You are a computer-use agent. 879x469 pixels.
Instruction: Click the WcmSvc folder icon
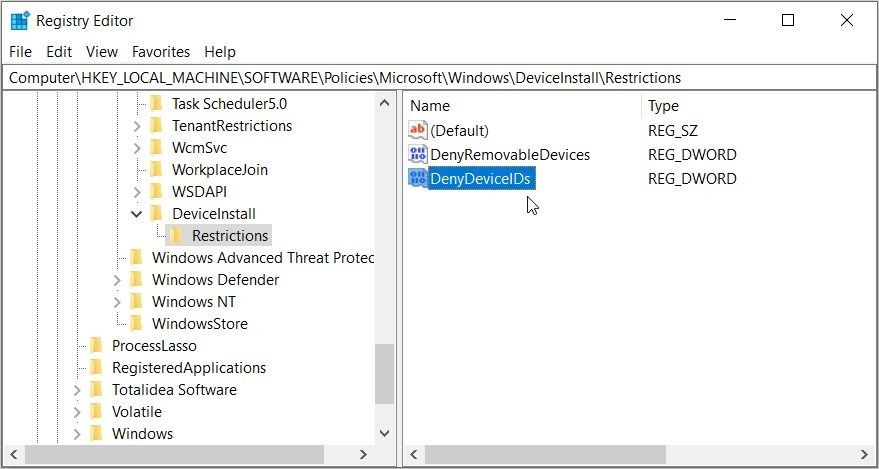pyautogui.click(x=156, y=147)
